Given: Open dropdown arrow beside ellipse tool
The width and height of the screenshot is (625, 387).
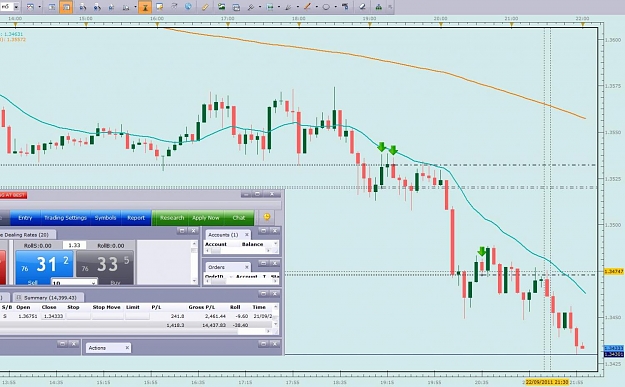Looking at the screenshot, I should coord(335,7).
